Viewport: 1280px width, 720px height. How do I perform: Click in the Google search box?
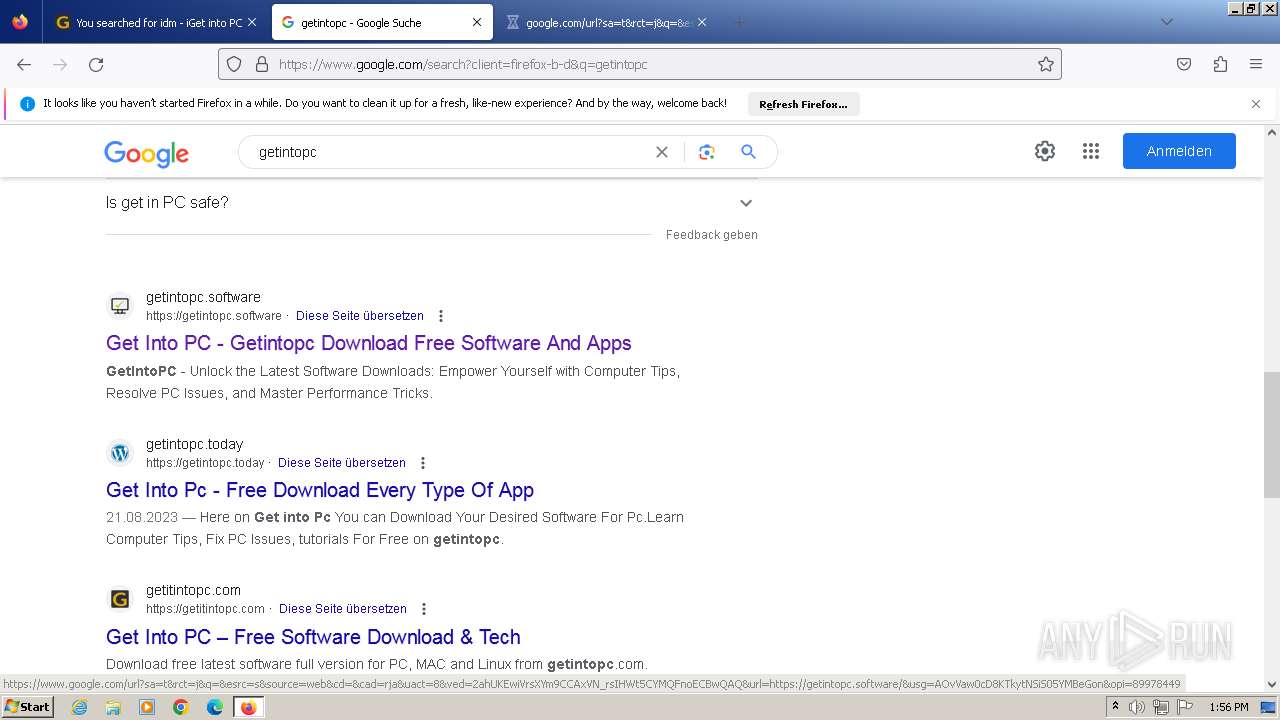click(x=450, y=152)
